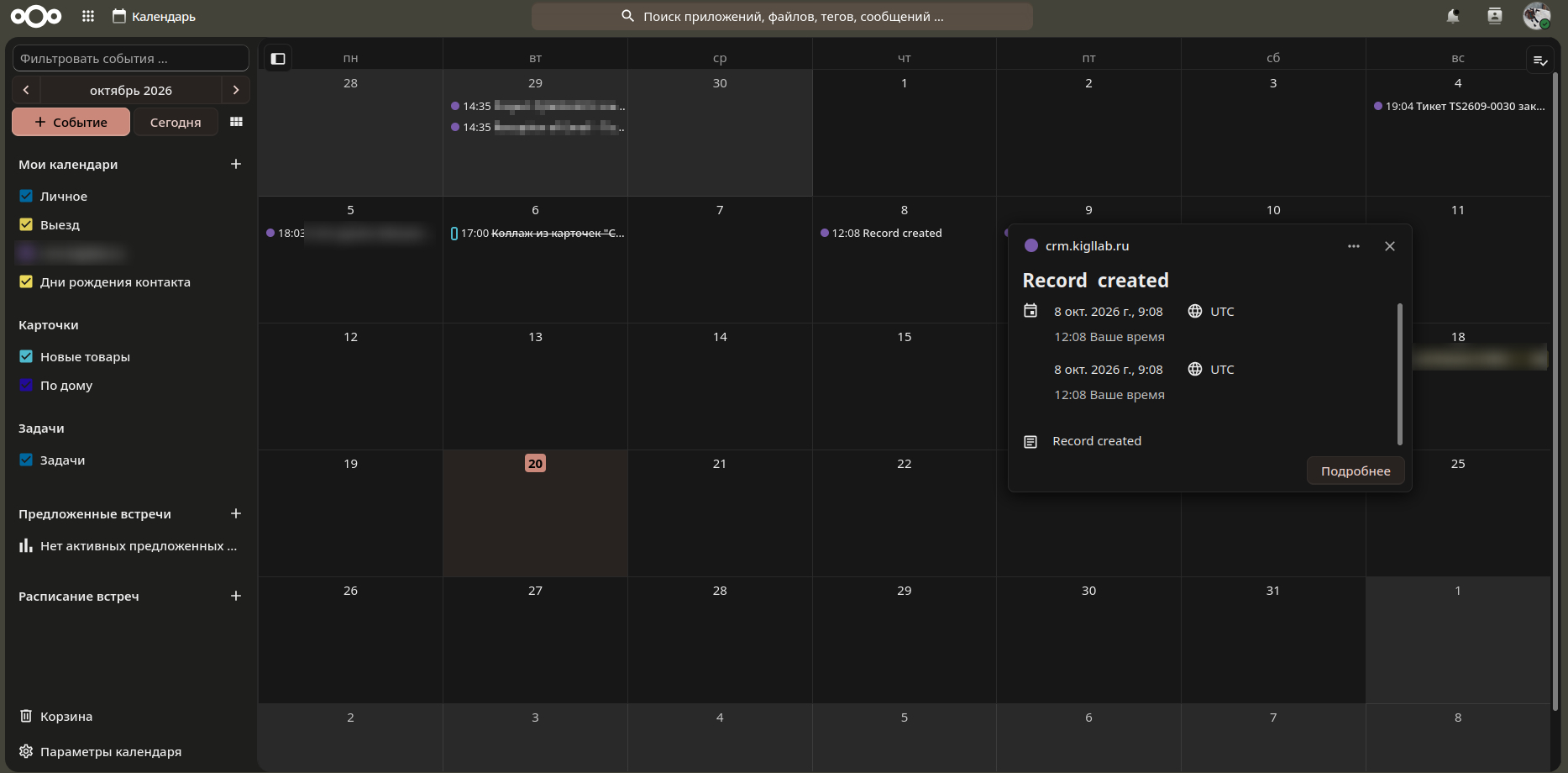Jump to Сегодня
Screen dimensions: 1568x773
tap(176, 122)
